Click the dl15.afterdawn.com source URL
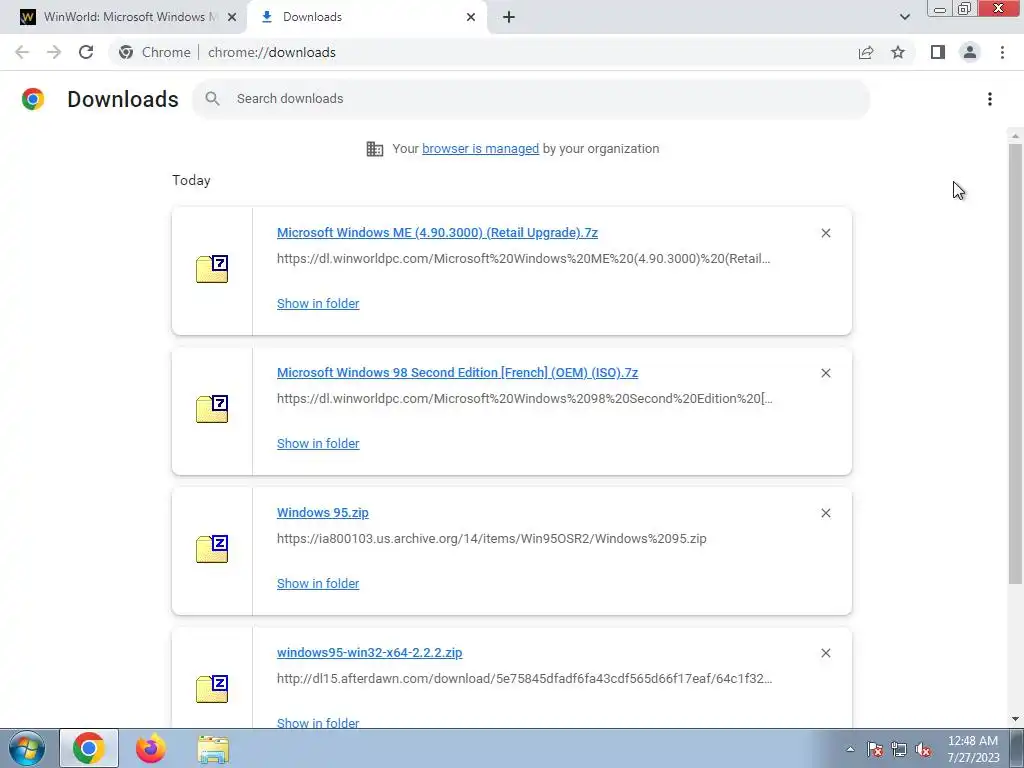The image size is (1024, 768). click(524, 679)
